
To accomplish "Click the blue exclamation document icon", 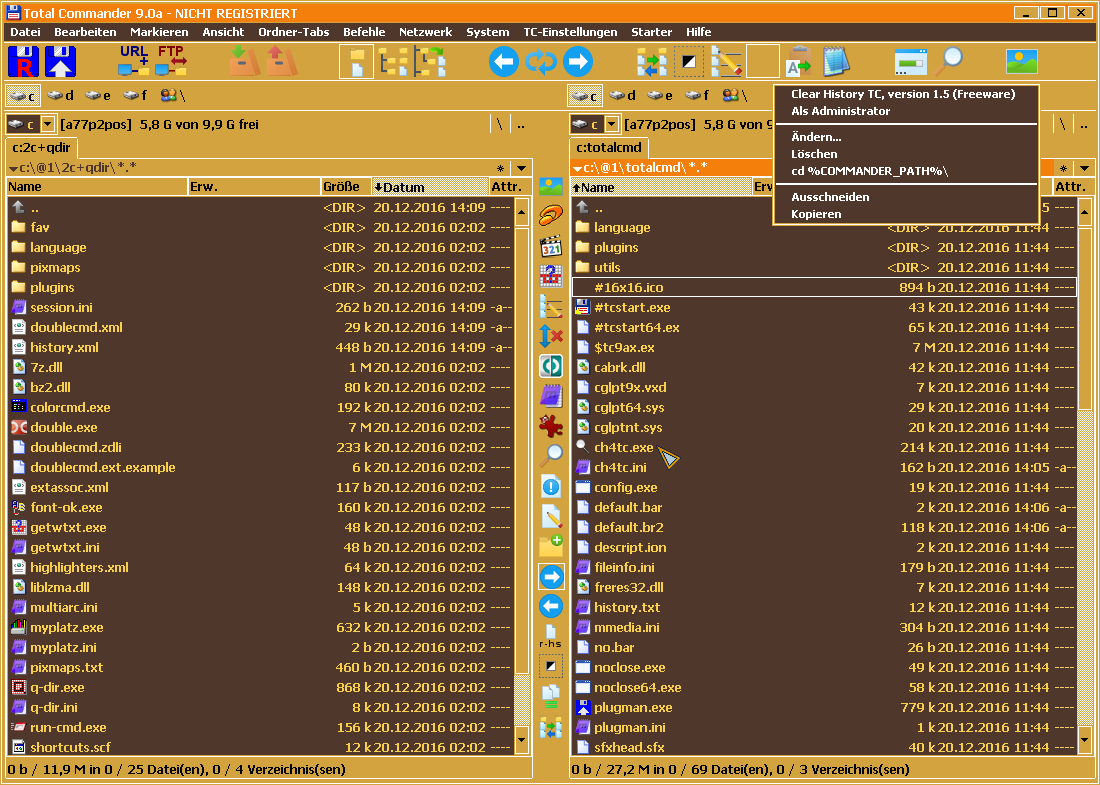I will point(551,485).
